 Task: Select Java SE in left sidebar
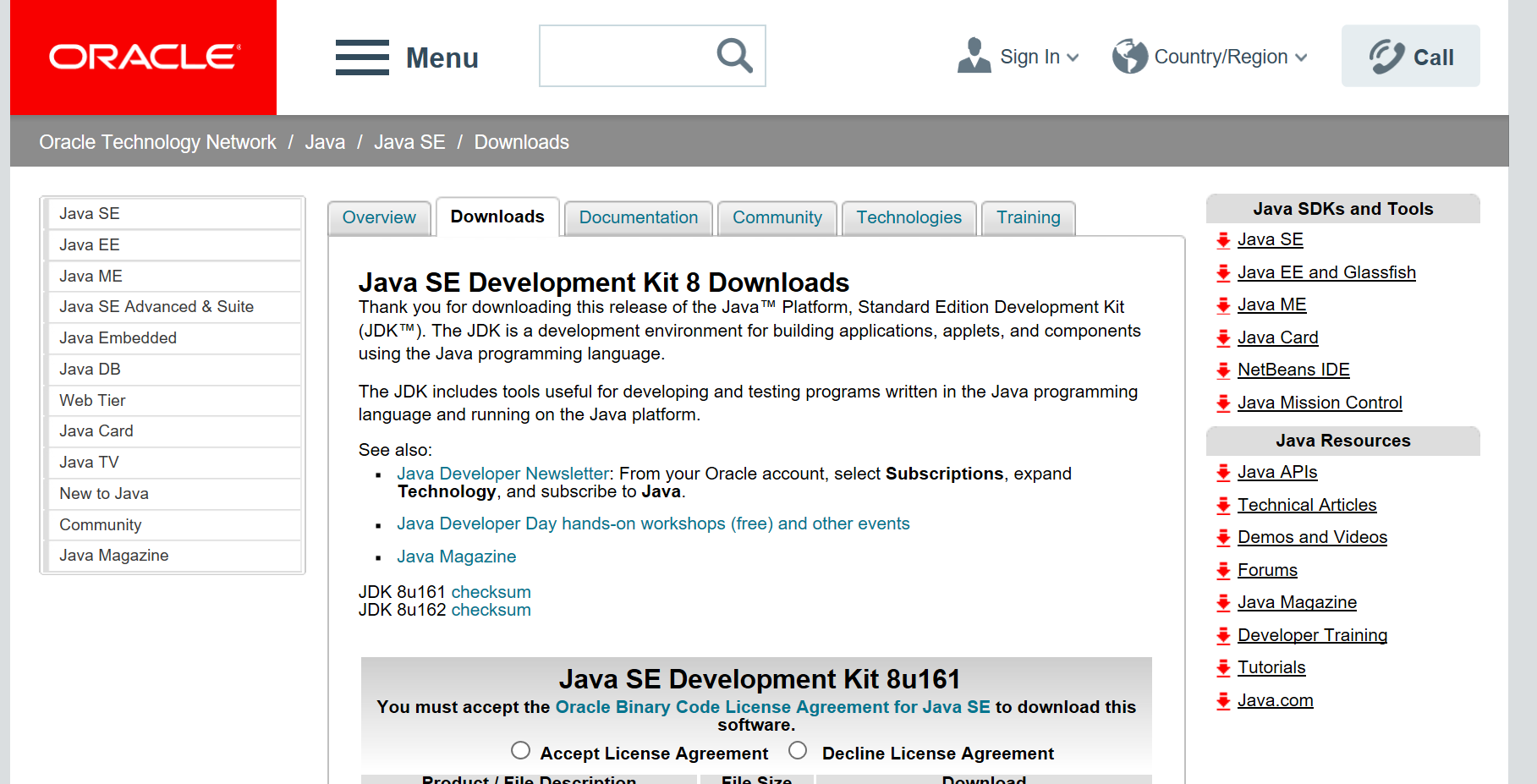click(x=174, y=214)
